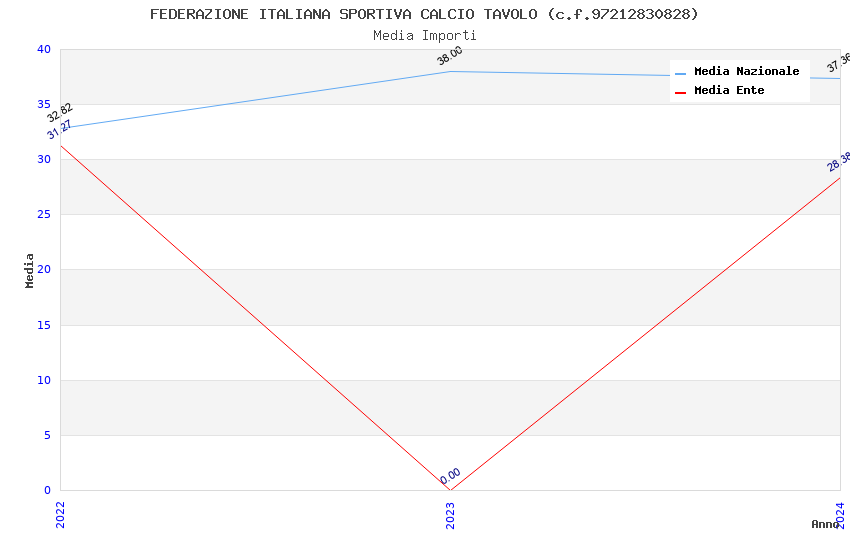Click the Anno x-axis title
Image resolution: width=850 pixels, height=550 pixels.
[x=825, y=524]
